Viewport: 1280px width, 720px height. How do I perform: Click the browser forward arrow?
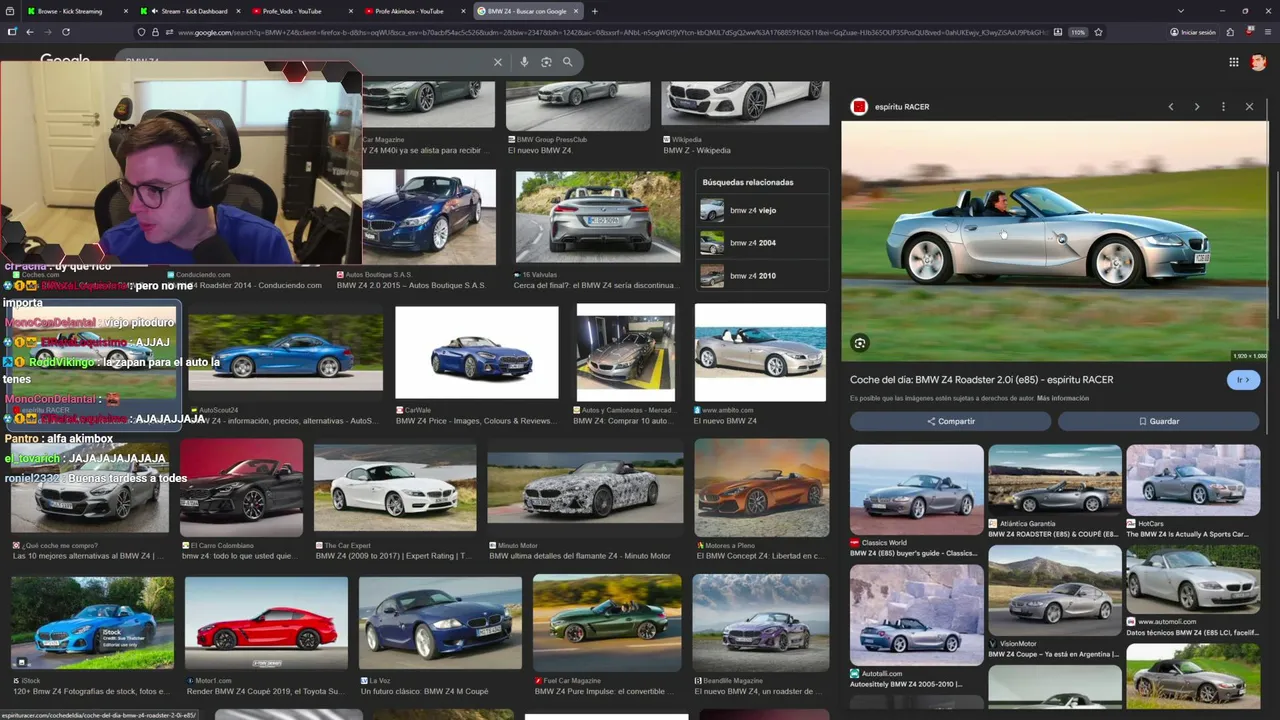click(47, 32)
